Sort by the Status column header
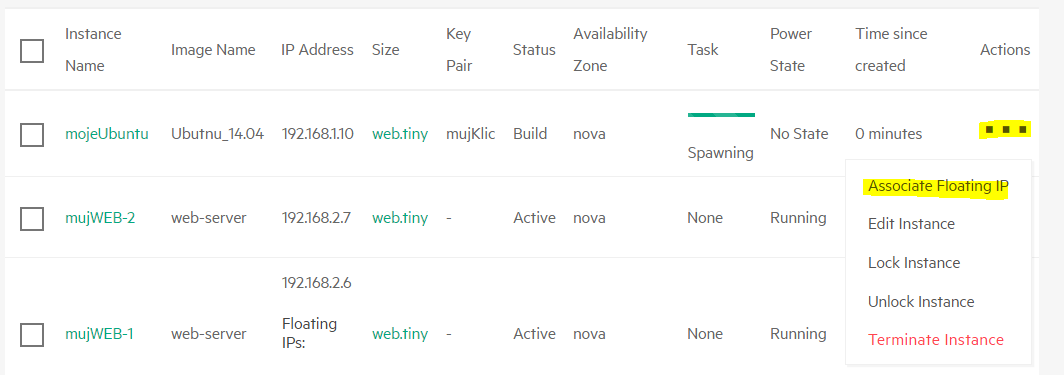1064x375 pixels. coord(534,50)
